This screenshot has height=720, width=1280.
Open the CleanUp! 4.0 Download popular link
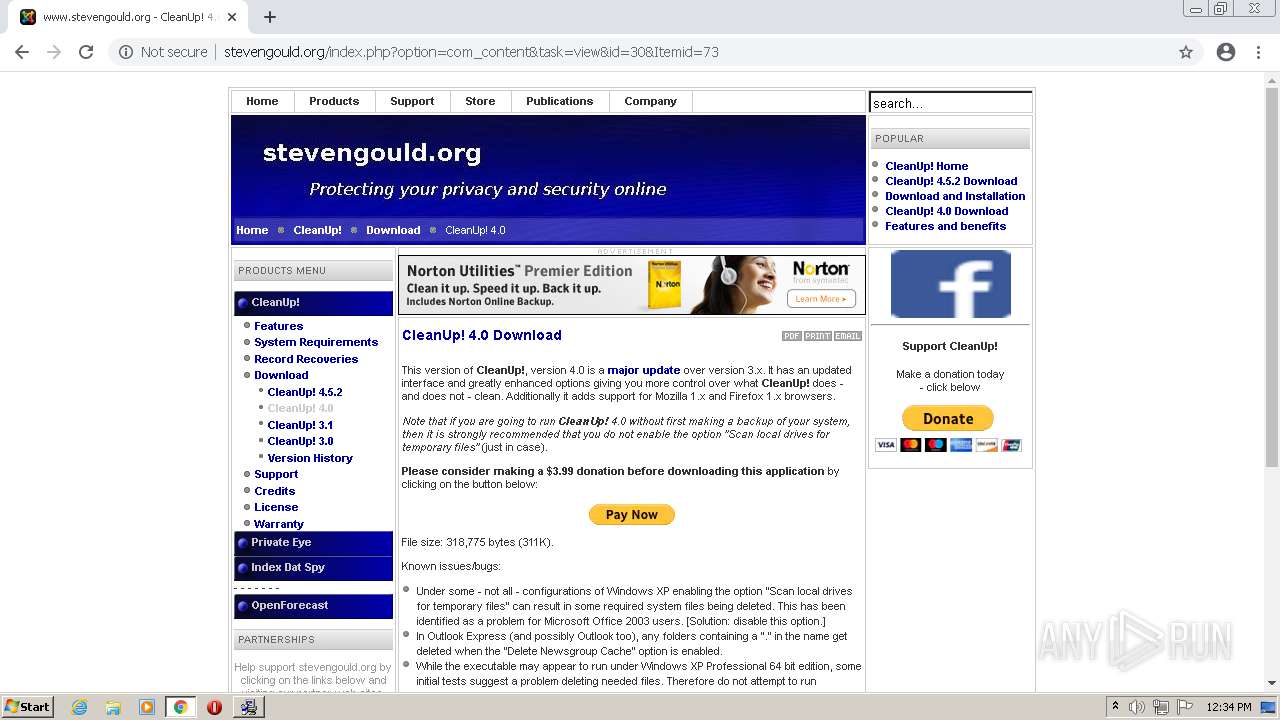tap(946, 211)
